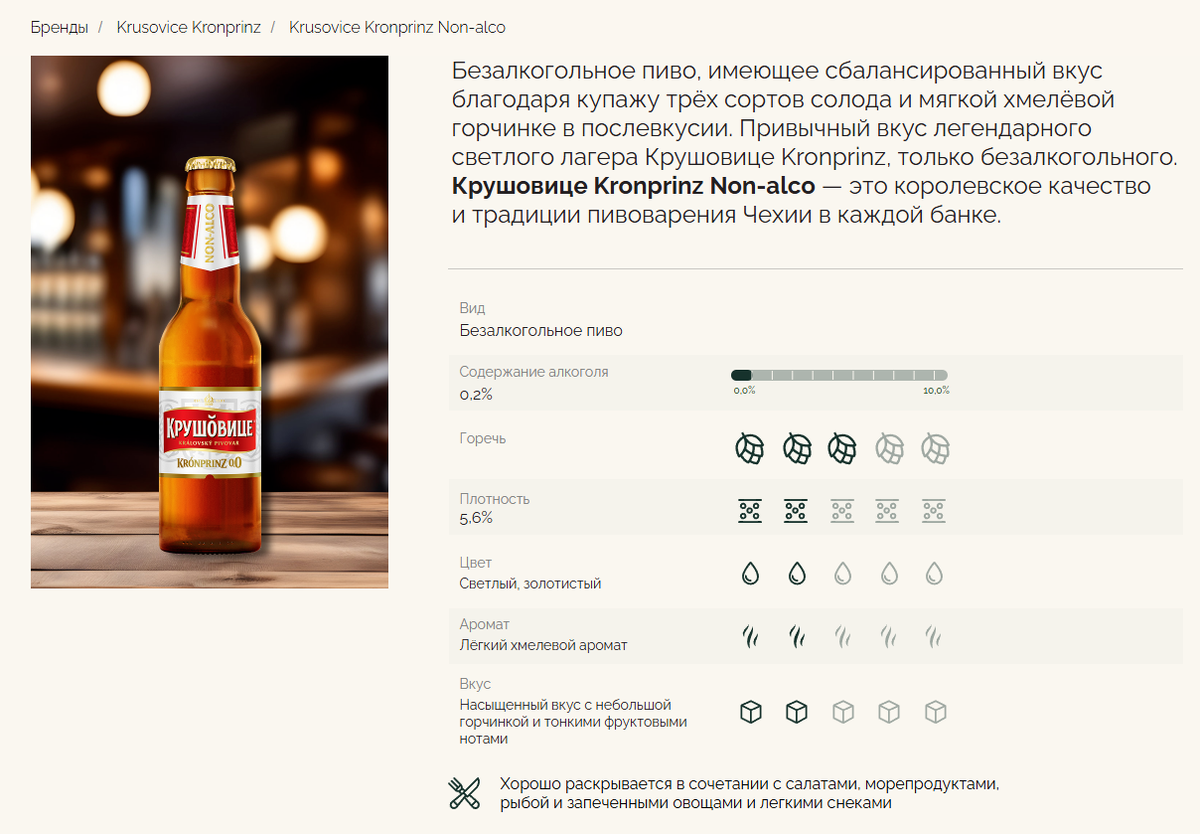Click the fourth hop icon in Горечь row
The height and width of the screenshot is (834, 1200).
889,449
